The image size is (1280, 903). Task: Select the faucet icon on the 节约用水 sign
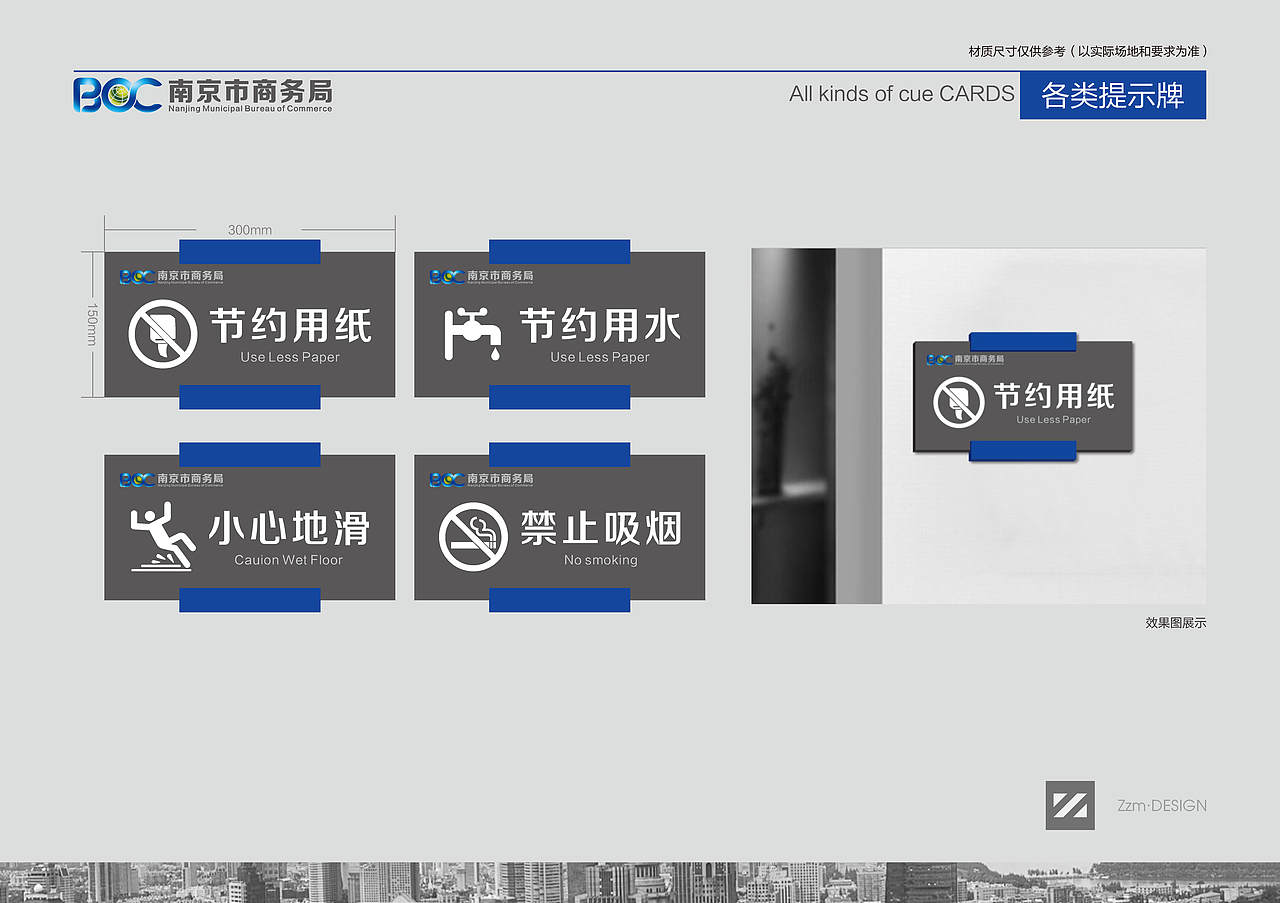[x=470, y=330]
